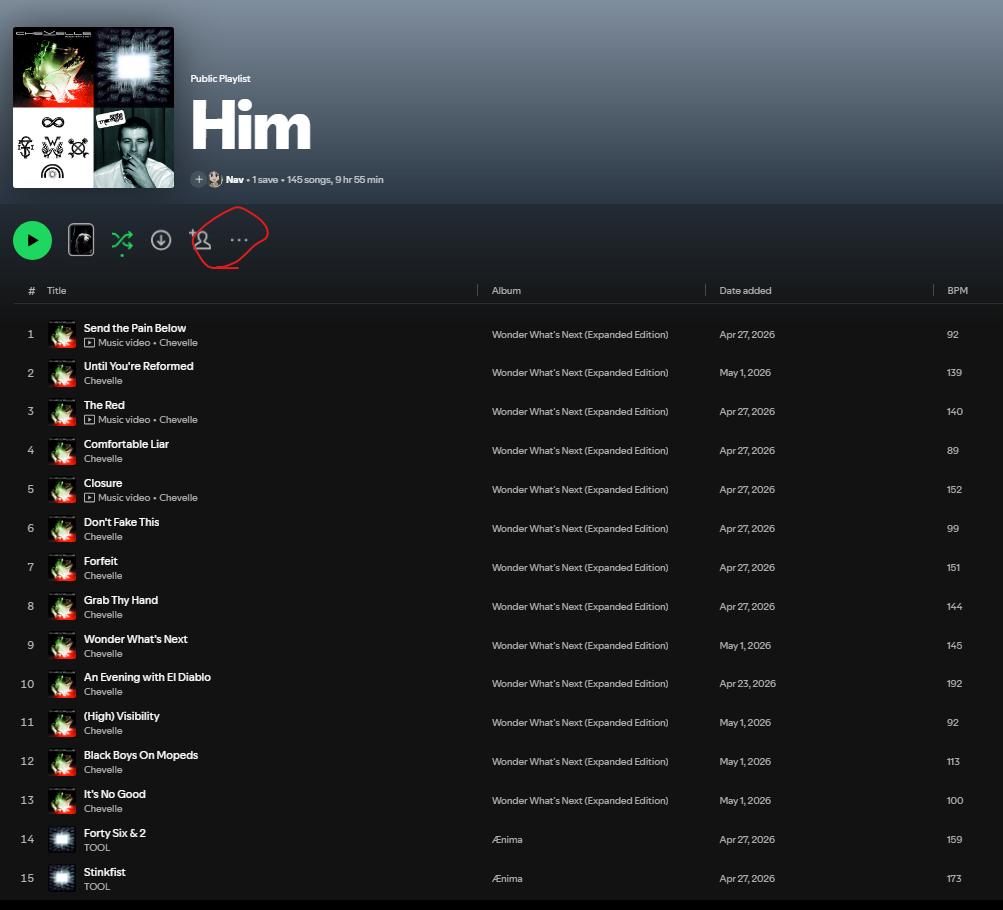
Task: Select BPM value 173 for Stinkfist
Action: pos(954,879)
